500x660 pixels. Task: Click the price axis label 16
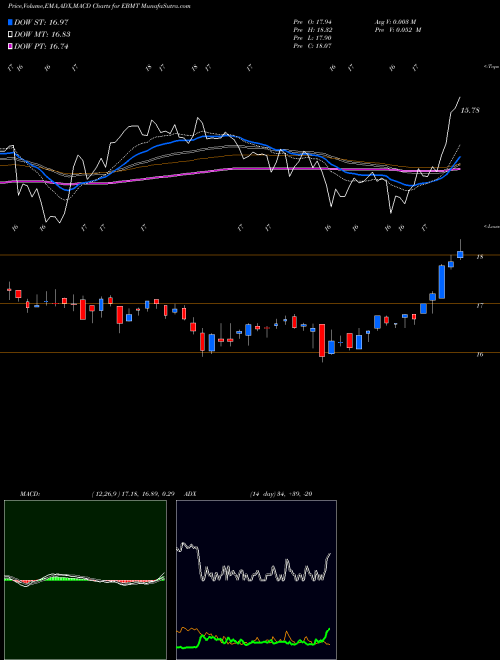pos(480,354)
